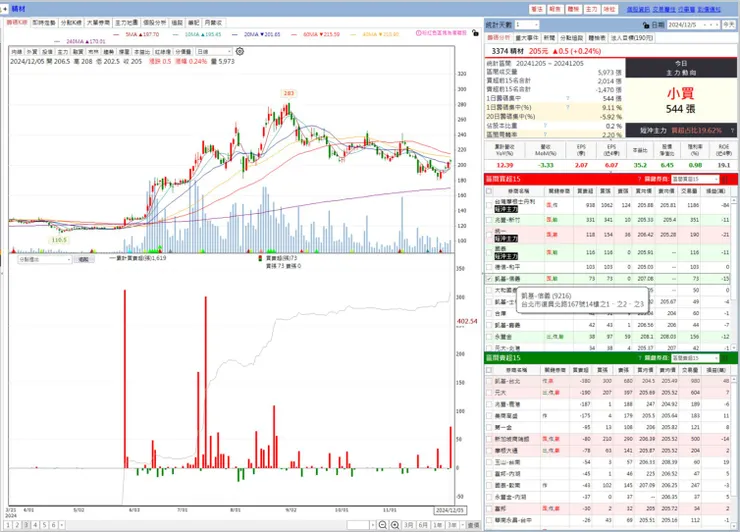
Task: Toggle the 紅綠燈 chart toolbar button
Action: click(x=163, y=51)
